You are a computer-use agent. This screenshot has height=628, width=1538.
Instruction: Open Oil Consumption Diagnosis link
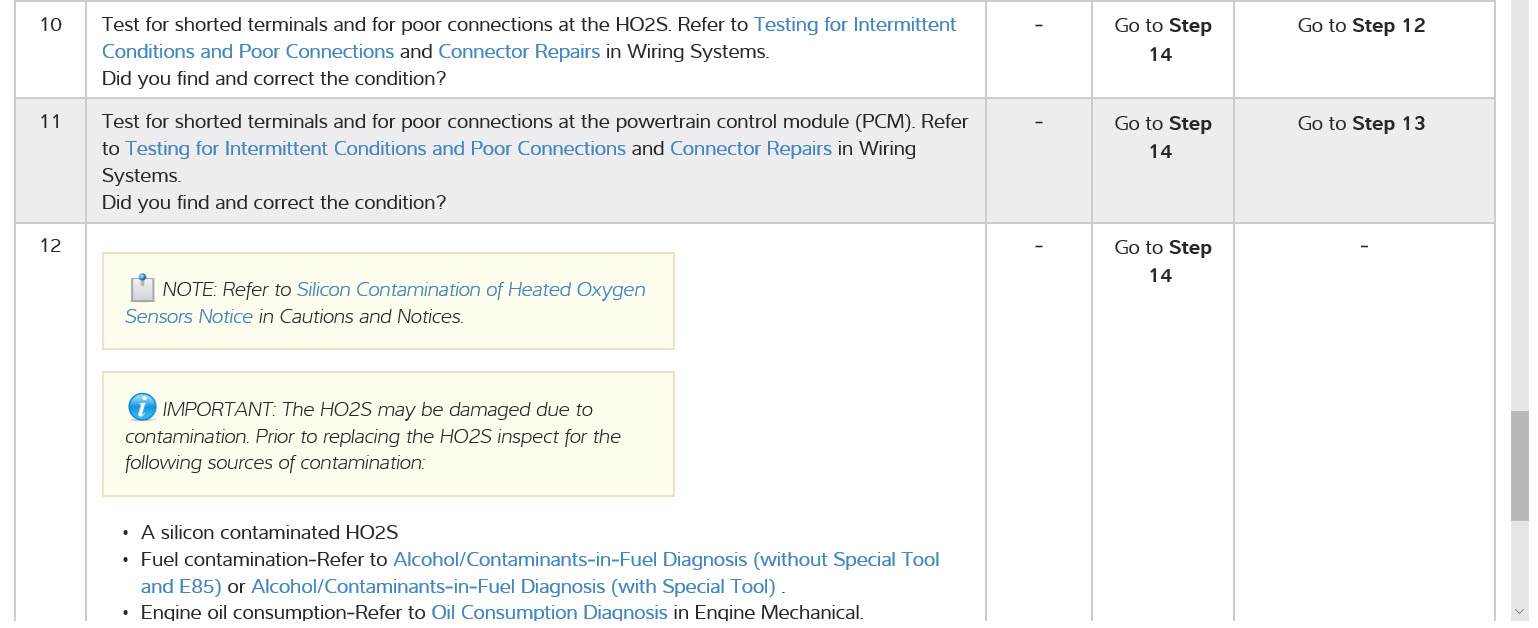(549, 612)
